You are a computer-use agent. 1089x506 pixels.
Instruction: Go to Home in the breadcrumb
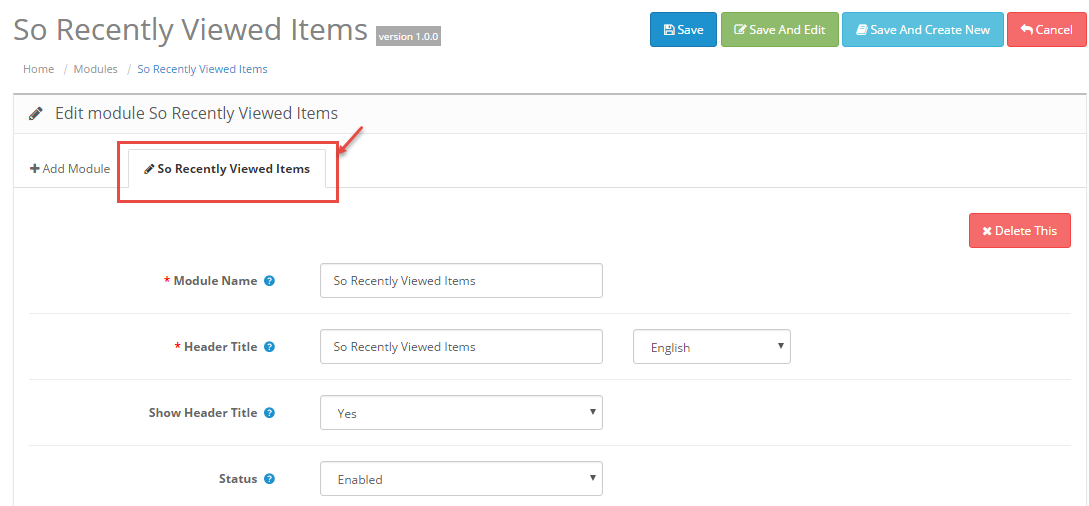tap(39, 69)
